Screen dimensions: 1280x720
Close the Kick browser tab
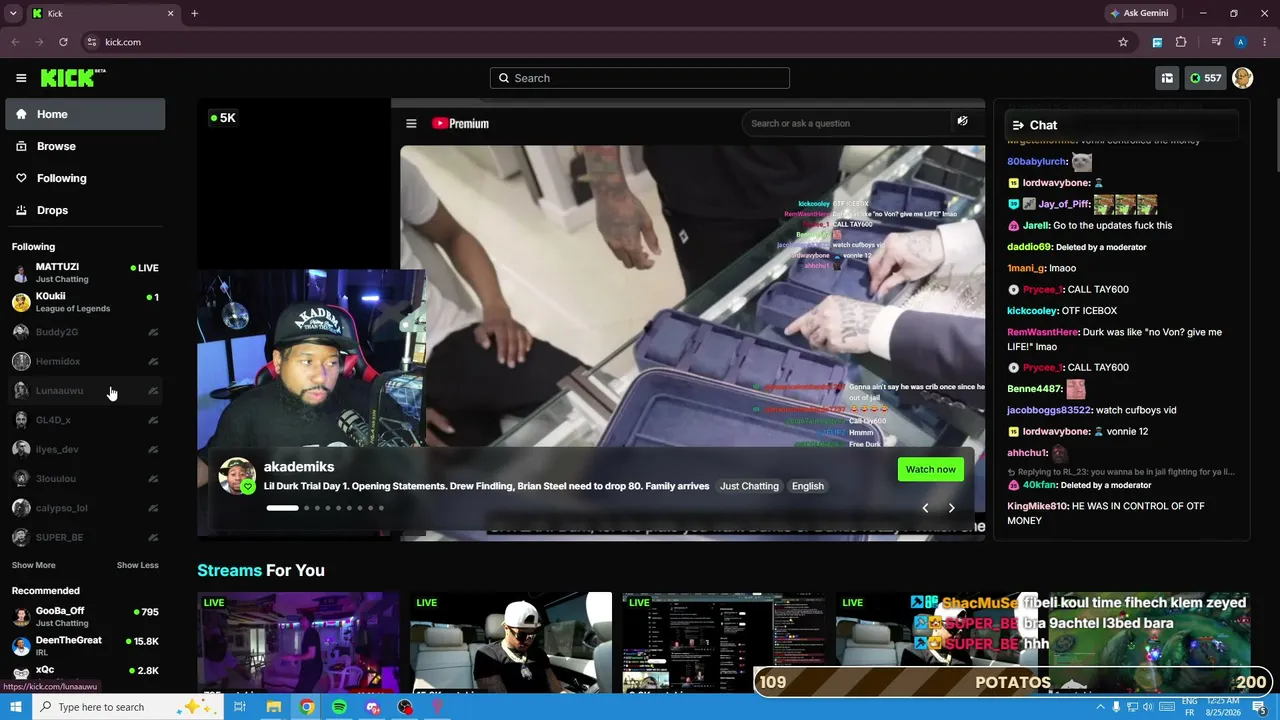click(170, 13)
